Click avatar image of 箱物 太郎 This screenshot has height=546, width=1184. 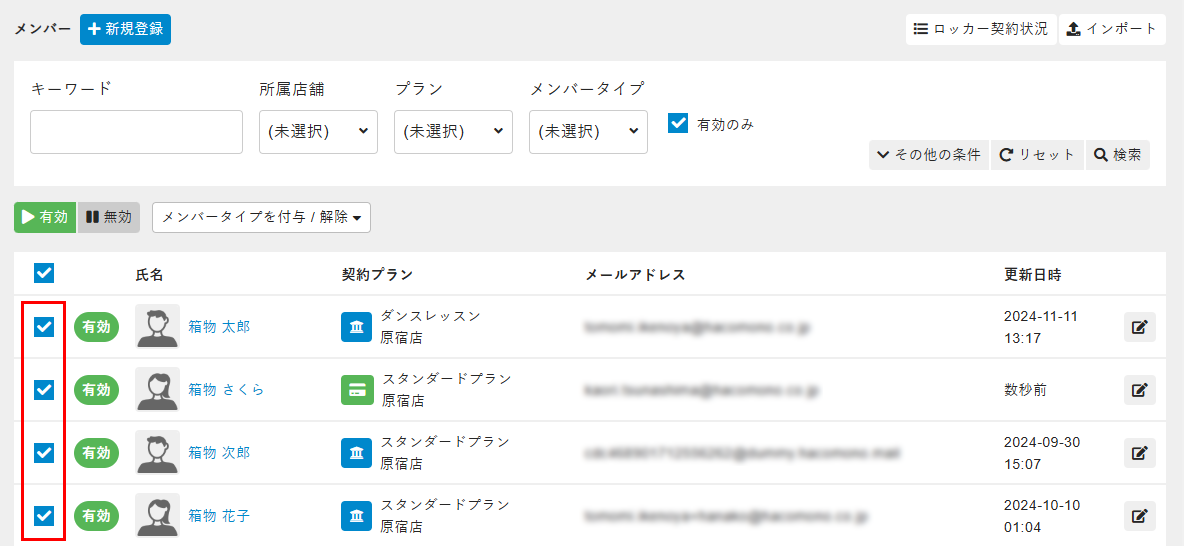tap(157, 326)
